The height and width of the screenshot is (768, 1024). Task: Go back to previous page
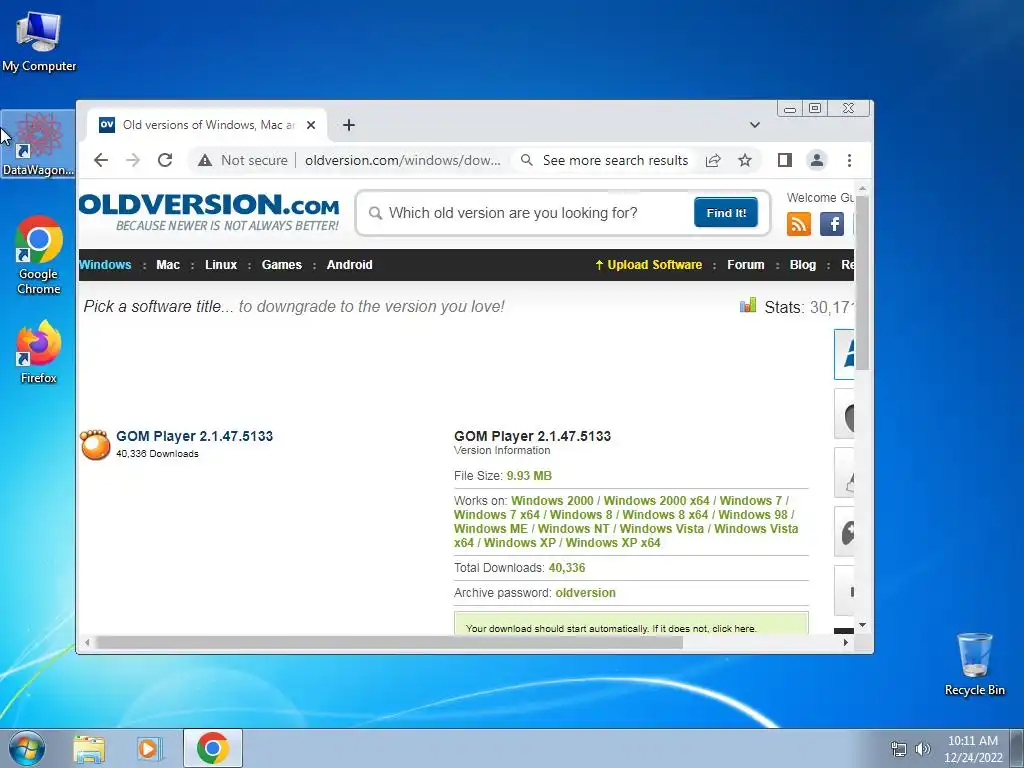101,160
